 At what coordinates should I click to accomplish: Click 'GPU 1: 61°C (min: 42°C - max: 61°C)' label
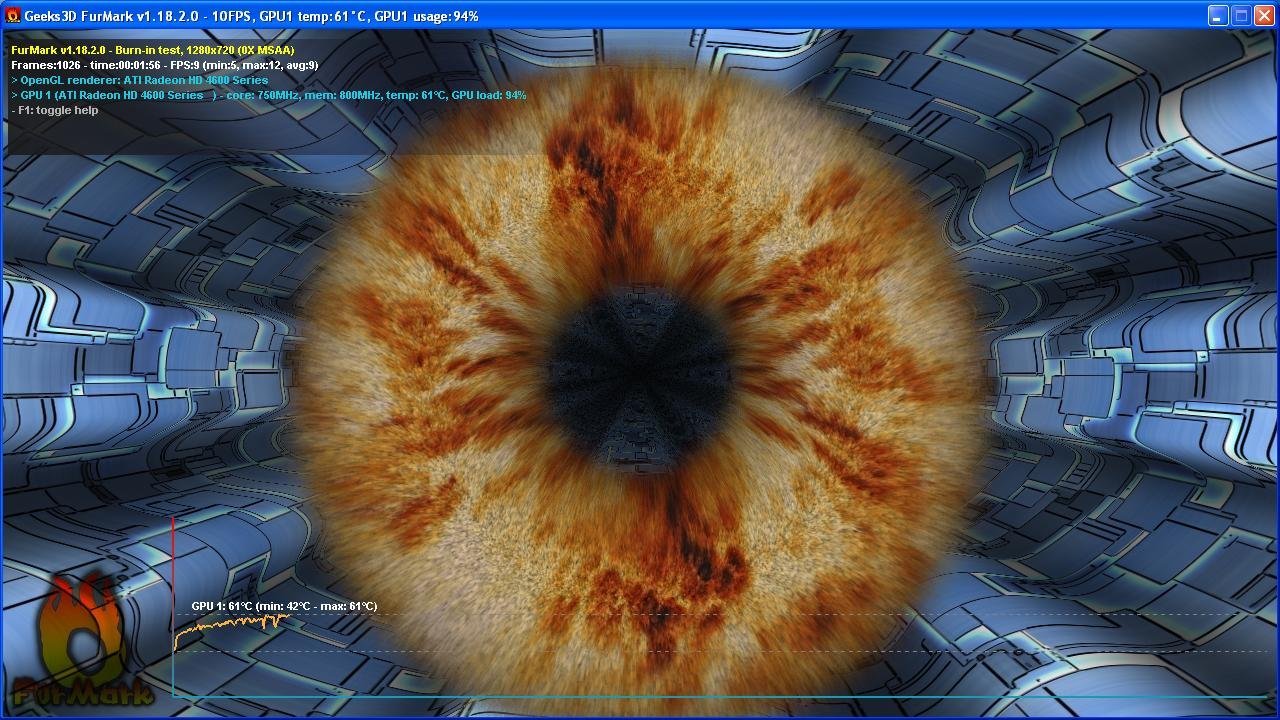(284, 606)
